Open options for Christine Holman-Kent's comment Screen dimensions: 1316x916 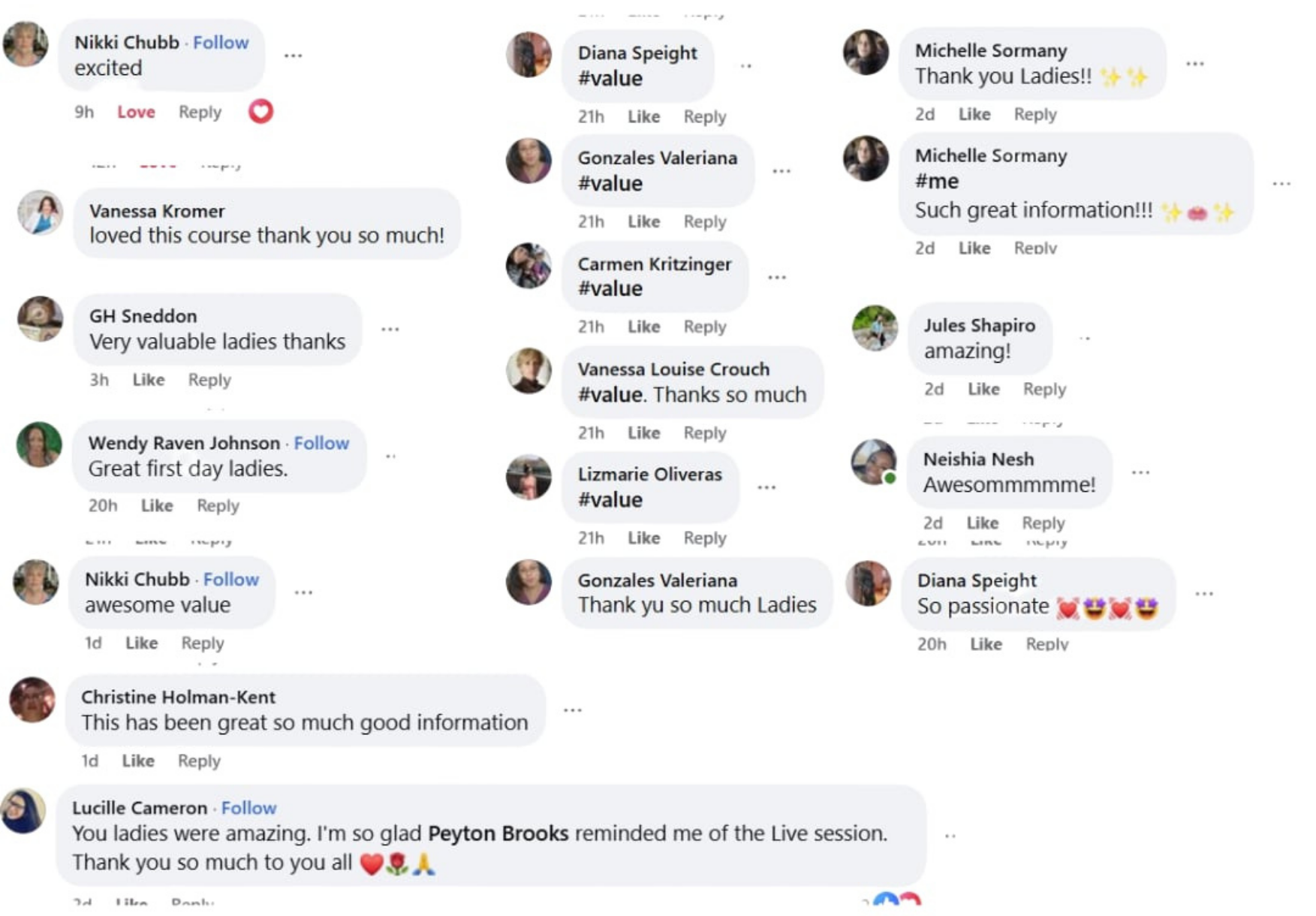pos(573,710)
